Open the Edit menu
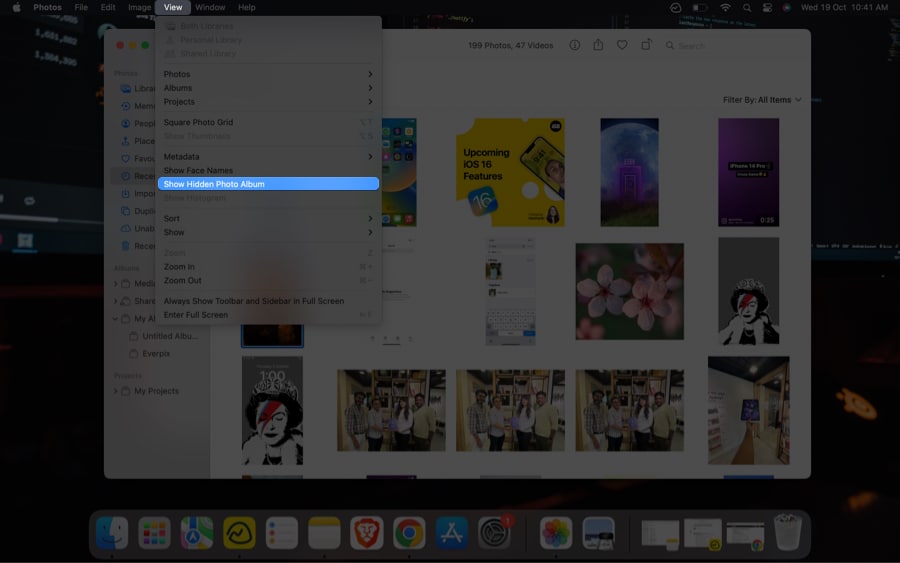Viewport: 900px width, 563px height. point(108,7)
